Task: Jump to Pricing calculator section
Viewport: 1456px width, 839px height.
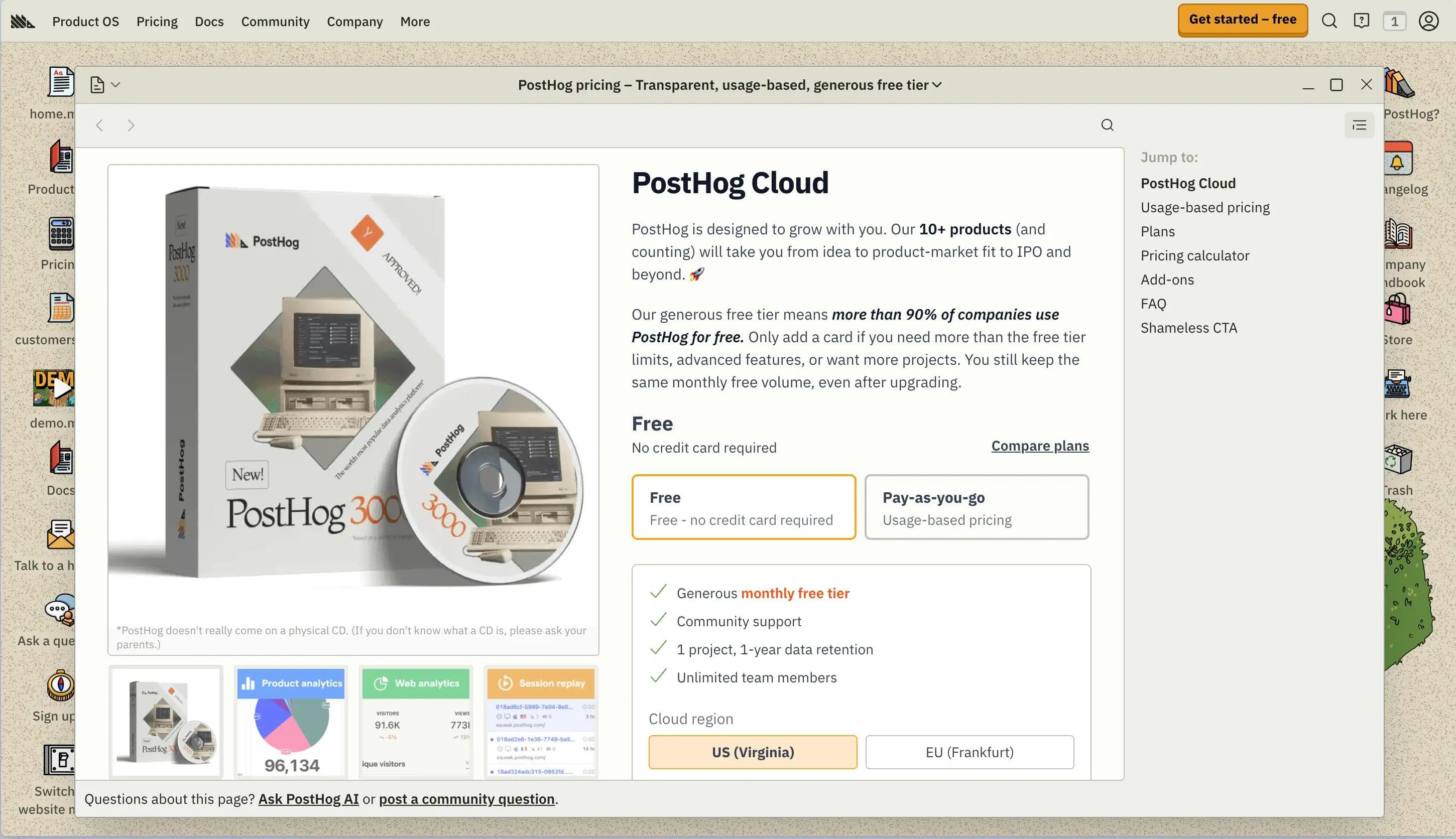Action: pyautogui.click(x=1195, y=255)
